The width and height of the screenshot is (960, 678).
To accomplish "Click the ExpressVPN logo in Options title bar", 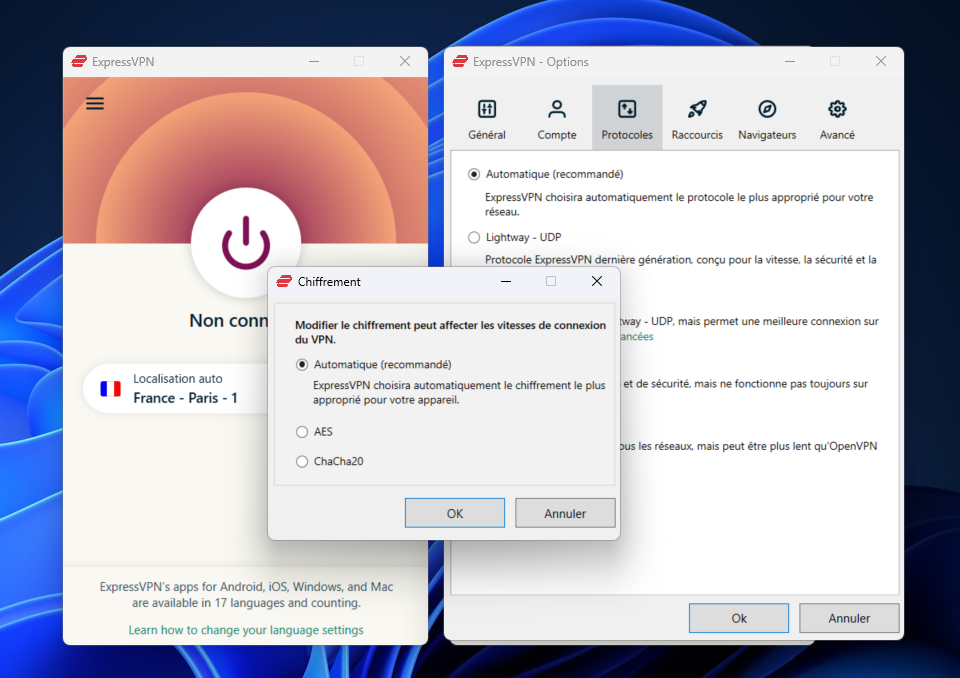I will coord(460,61).
